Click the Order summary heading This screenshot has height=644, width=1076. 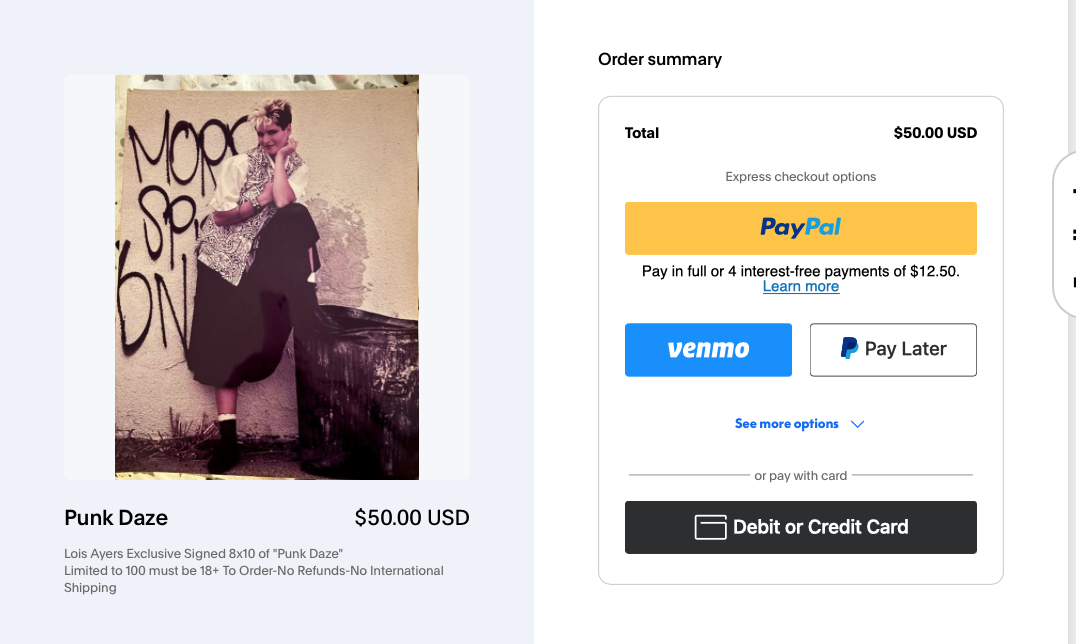click(659, 60)
